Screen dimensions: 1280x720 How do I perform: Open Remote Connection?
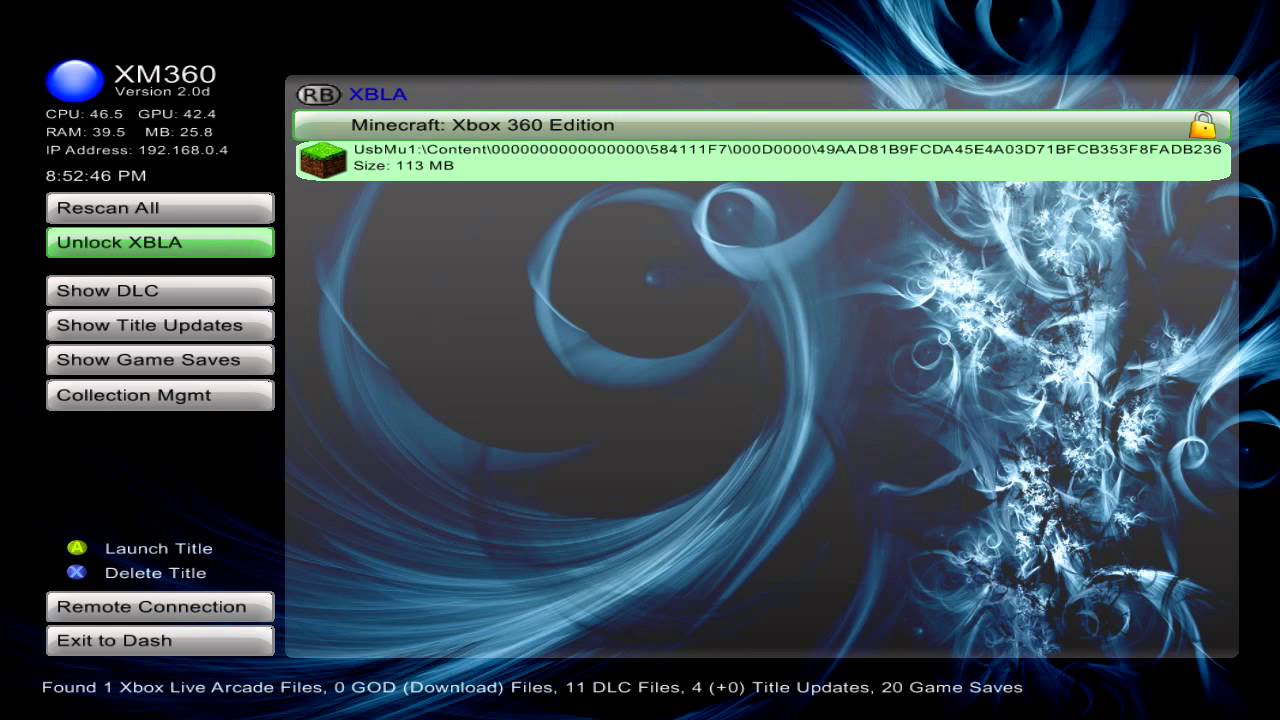[160, 607]
